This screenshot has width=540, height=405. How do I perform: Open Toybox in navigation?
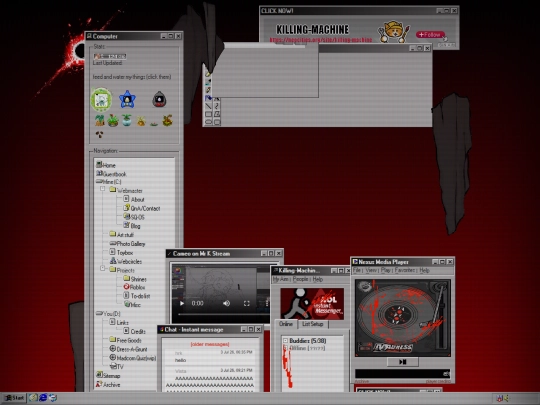pyautogui.click(x=121, y=252)
